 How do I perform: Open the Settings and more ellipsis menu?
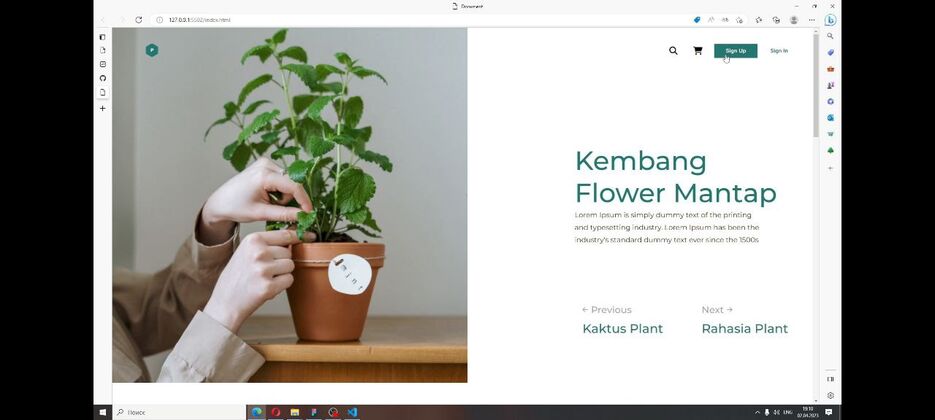click(812, 20)
